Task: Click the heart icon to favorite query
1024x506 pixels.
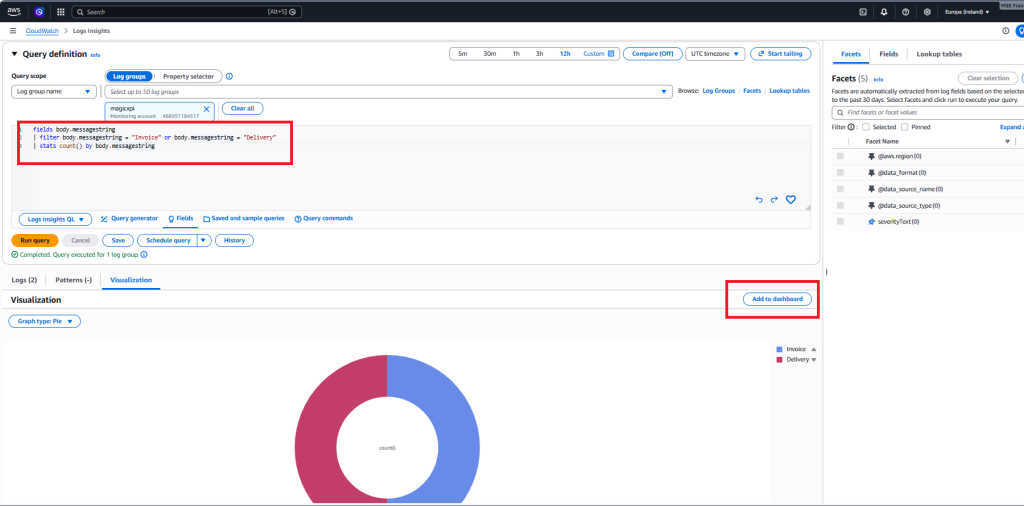Action: 790,200
